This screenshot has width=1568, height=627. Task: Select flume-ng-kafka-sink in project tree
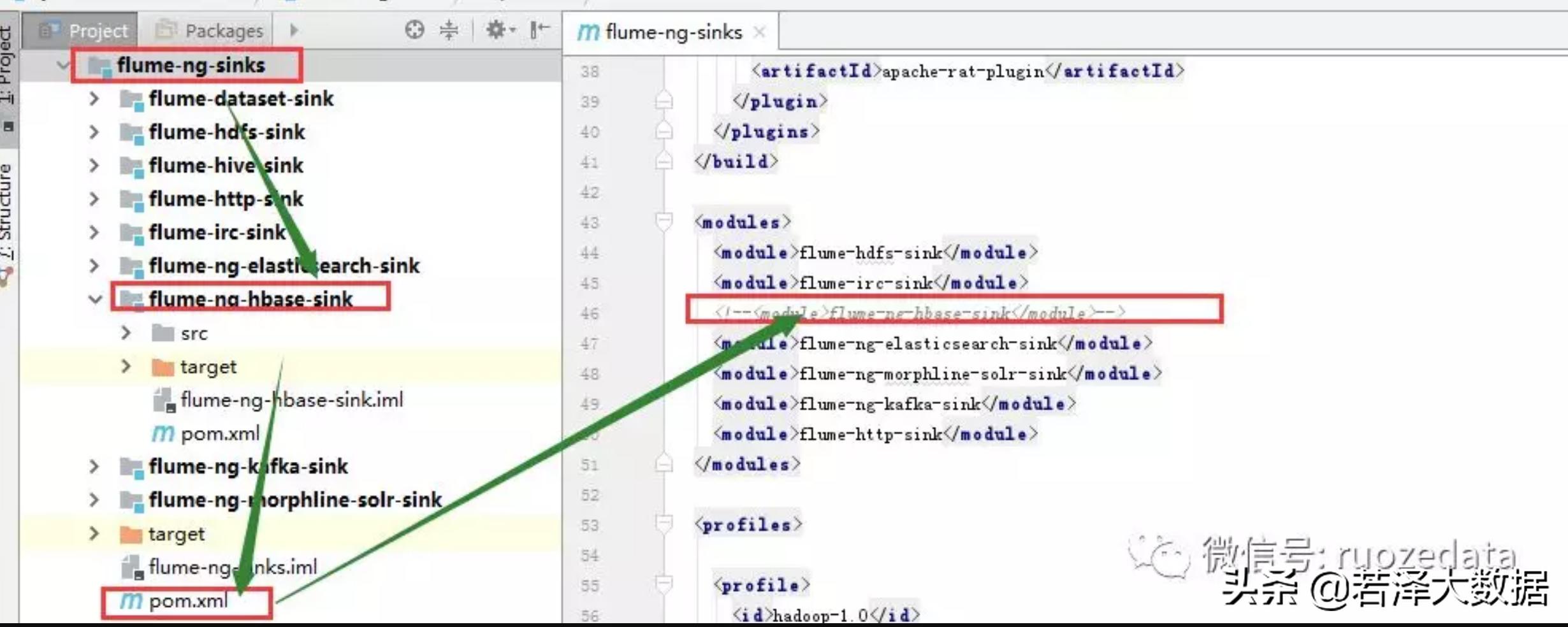click(x=248, y=466)
